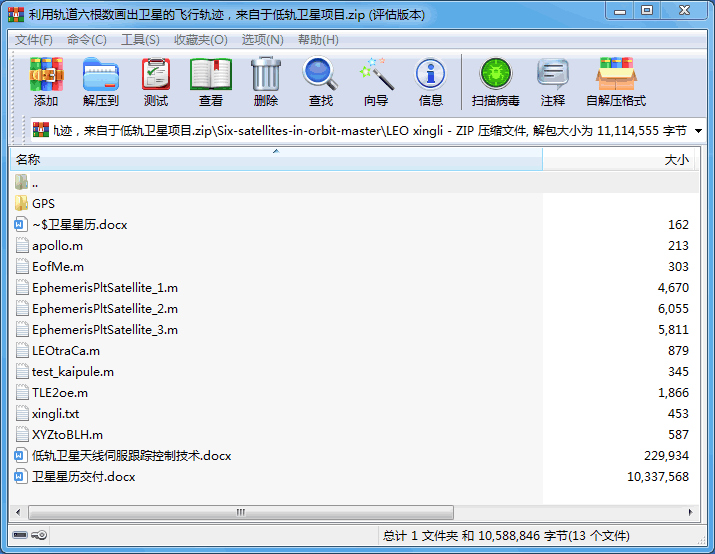Image resolution: width=715 pixels, height=554 pixels.
Task: Click the 测试 (Test) toolbar icon
Action: coord(156,74)
